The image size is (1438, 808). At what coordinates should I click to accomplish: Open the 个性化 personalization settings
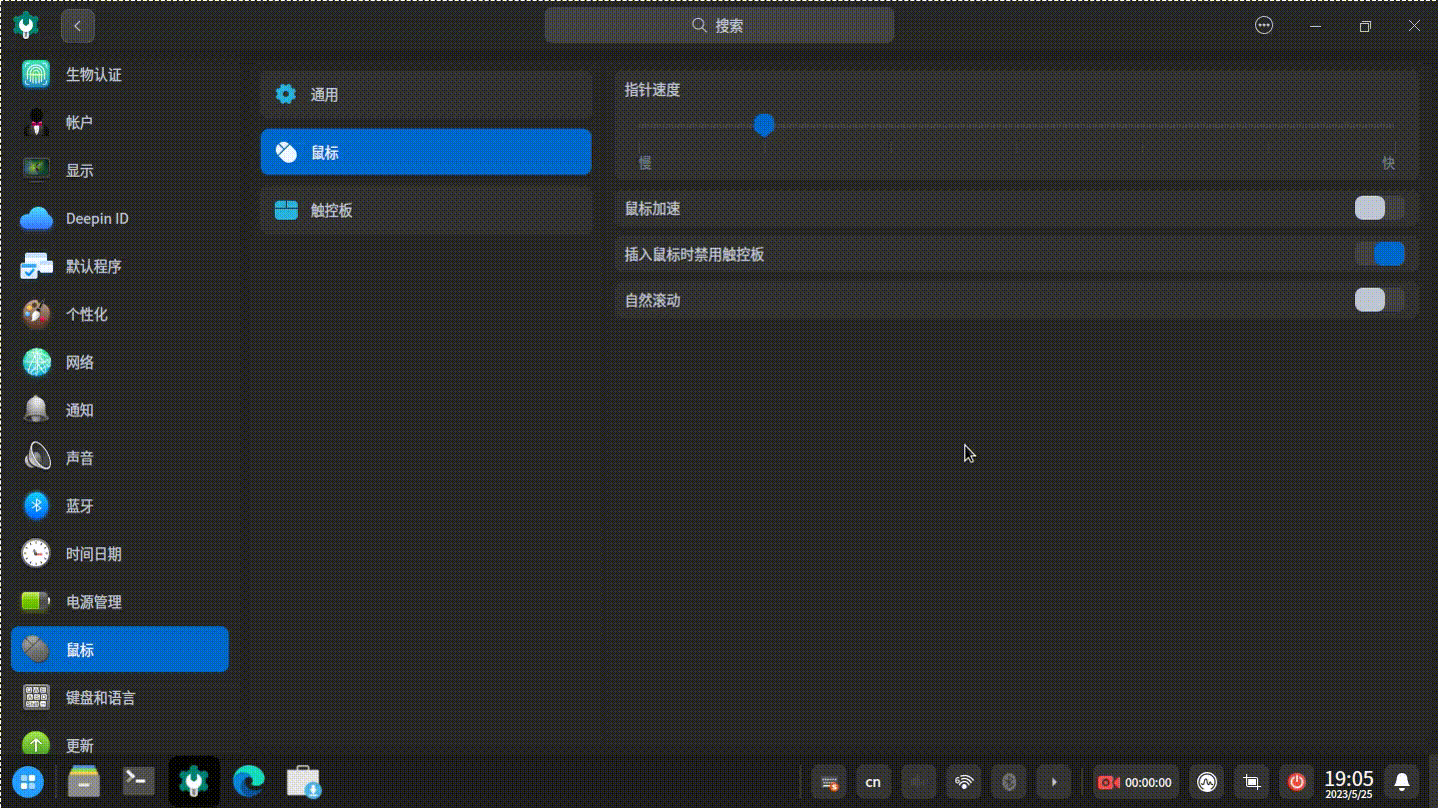(x=120, y=314)
